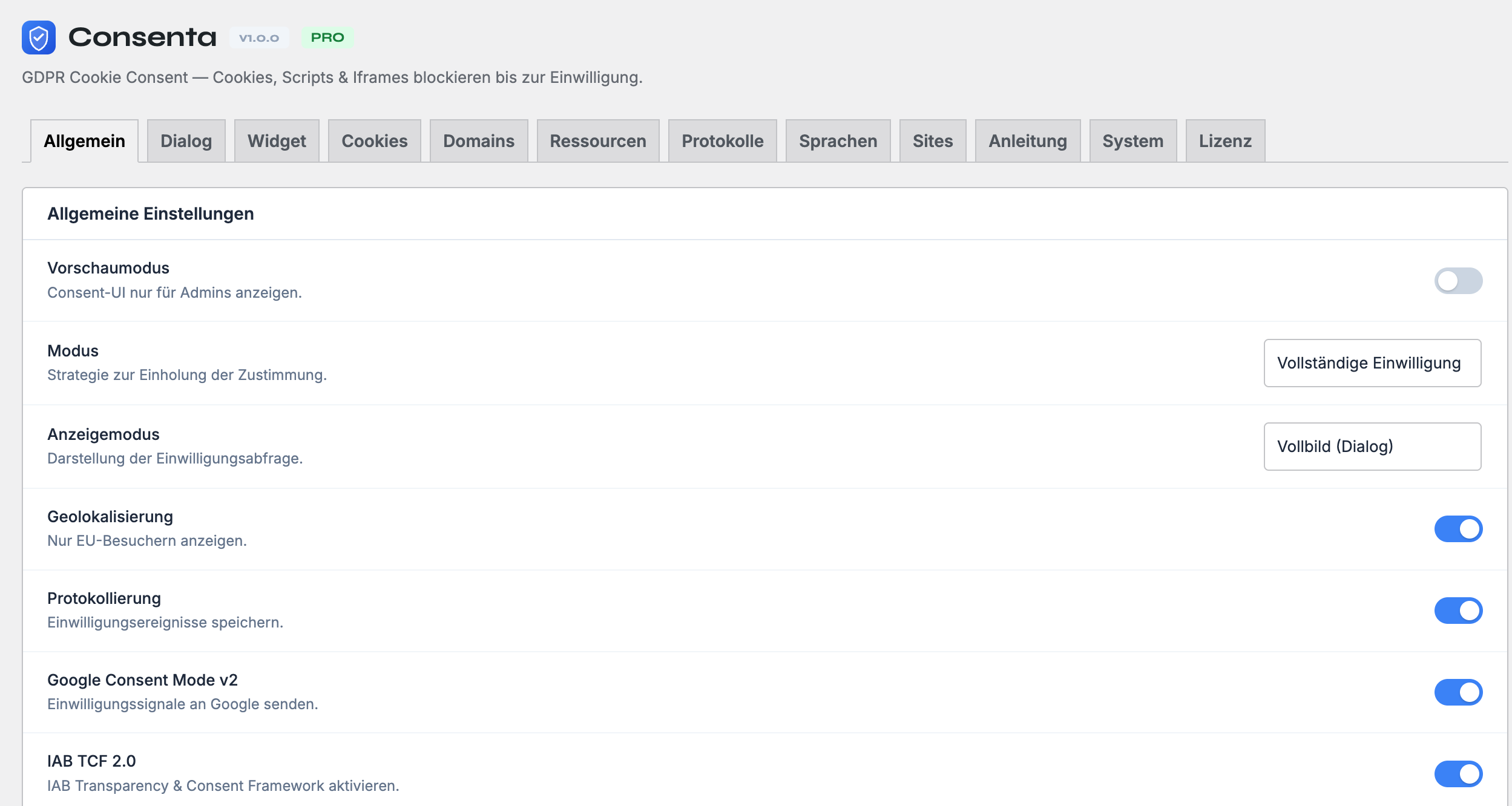Switch to the Protokolle tab
The height and width of the screenshot is (806, 1512).
(x=722, y=140)
